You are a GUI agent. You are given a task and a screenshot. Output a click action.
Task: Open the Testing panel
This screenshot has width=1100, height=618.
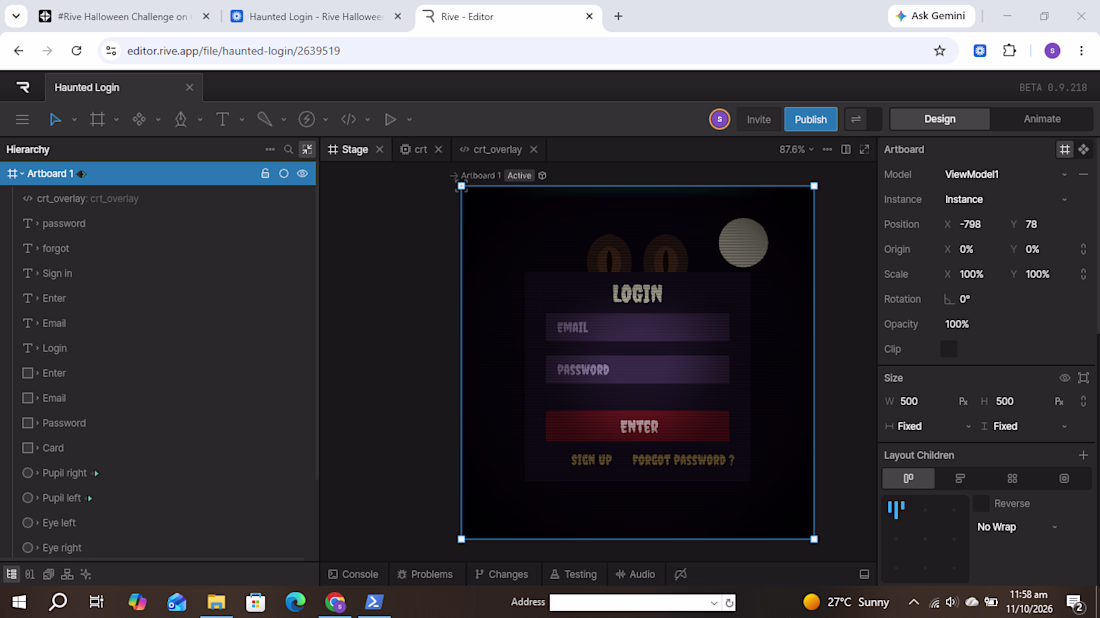(x=573, y=575)
